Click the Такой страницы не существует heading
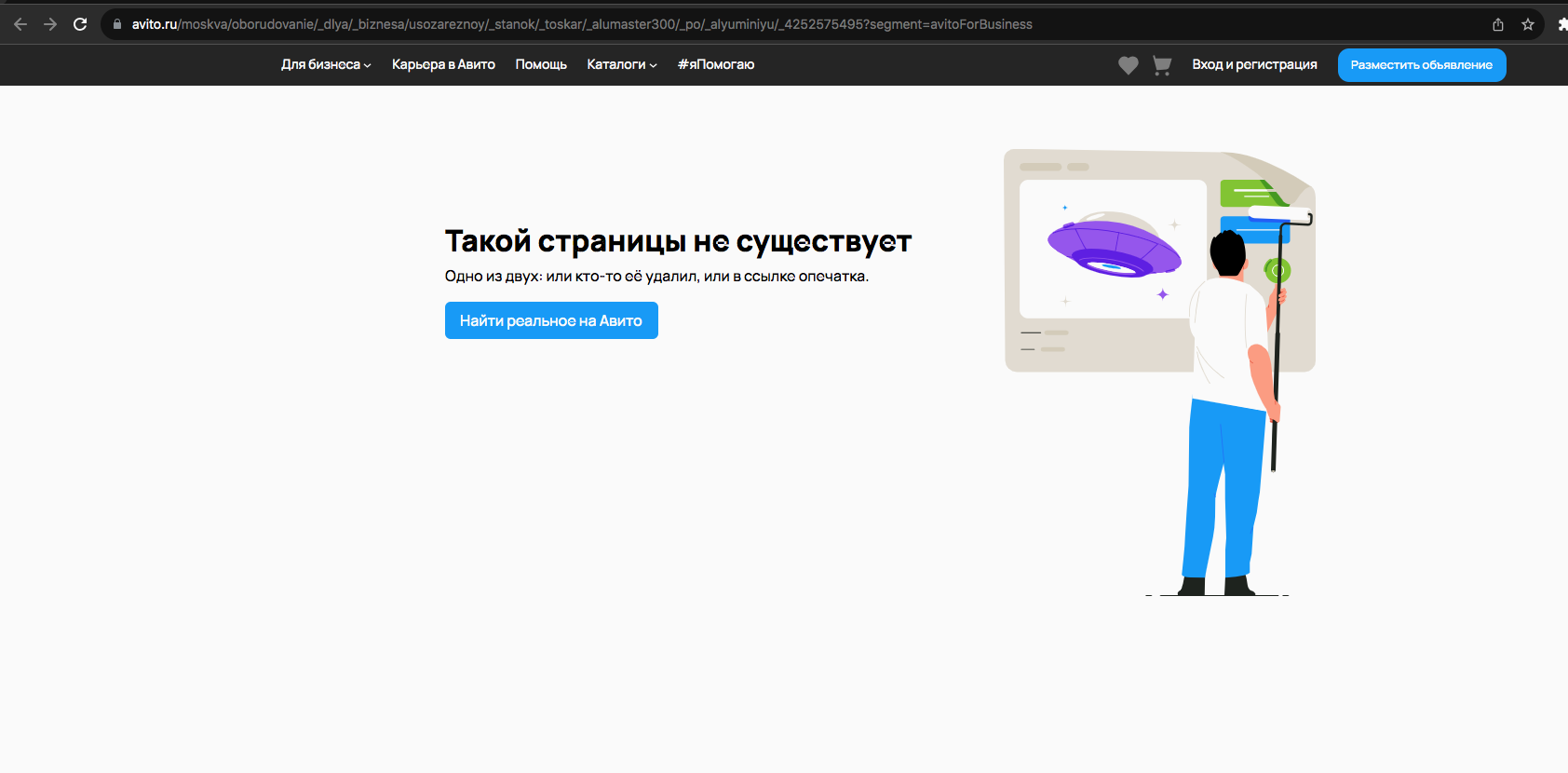Viewport: 1568px width, 773px height. click(x=678, y=241)
